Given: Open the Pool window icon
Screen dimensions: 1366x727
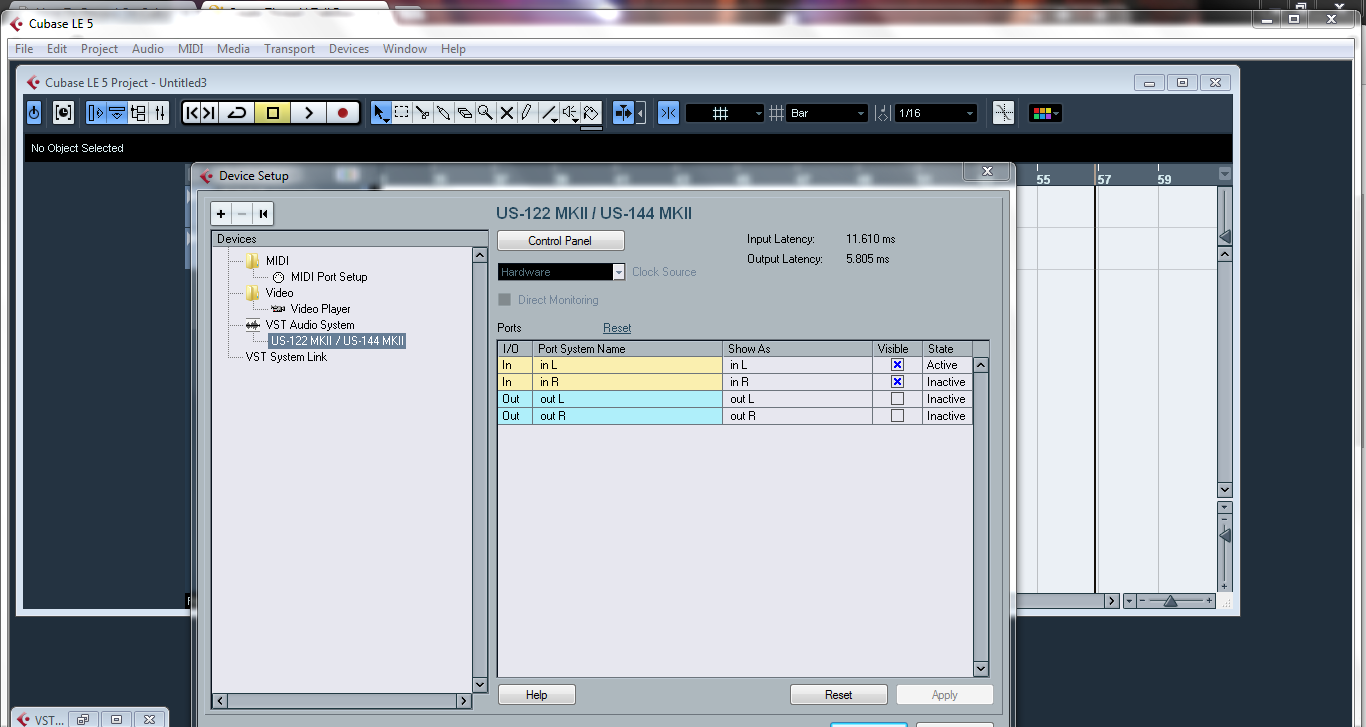Looking at the screenshot, I should [138, 113].
